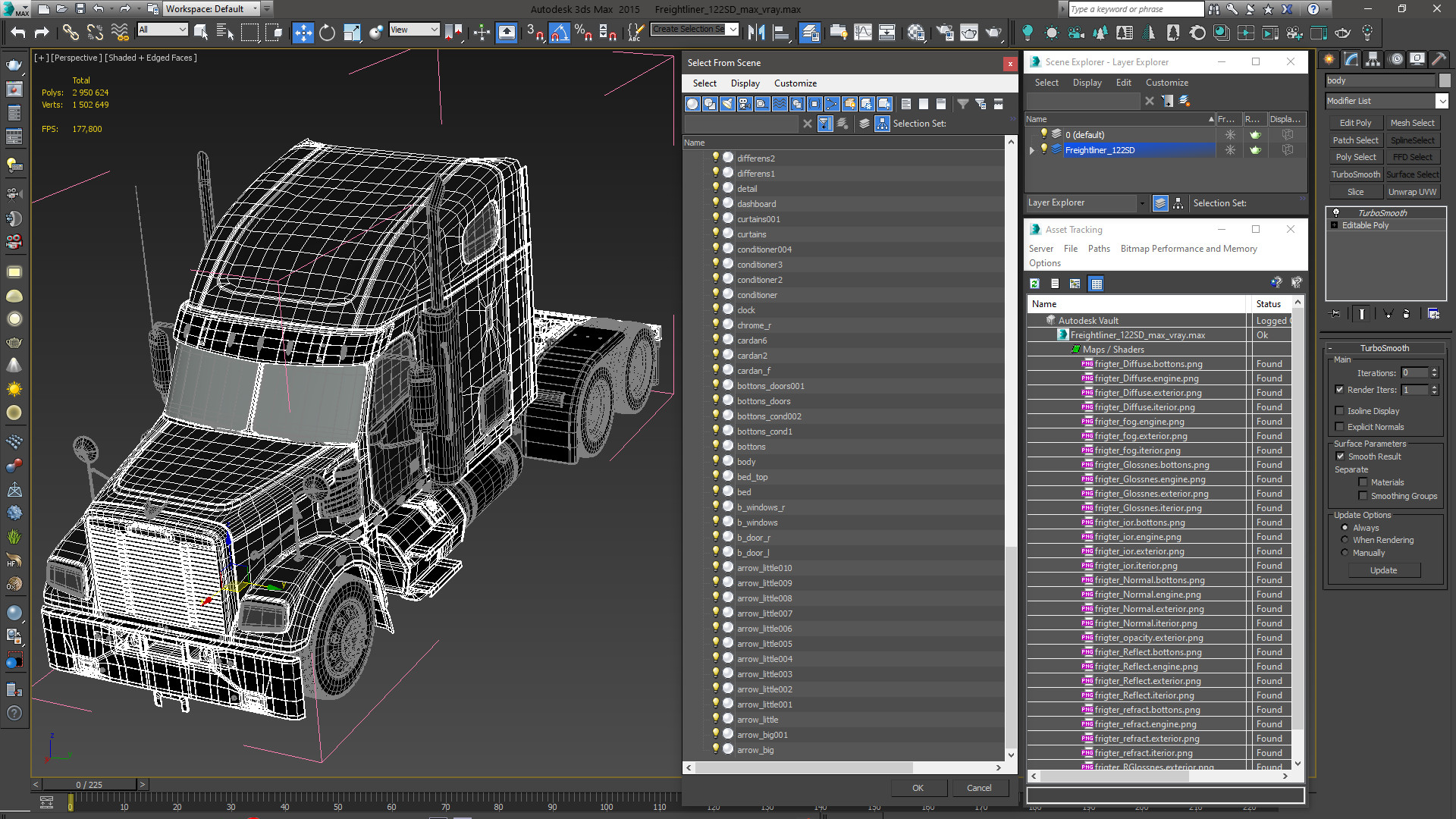Viewport: 1456px width, 819px height.
Task: Click the Hierarchy panel tab icon
Action: coord(1373,59)
